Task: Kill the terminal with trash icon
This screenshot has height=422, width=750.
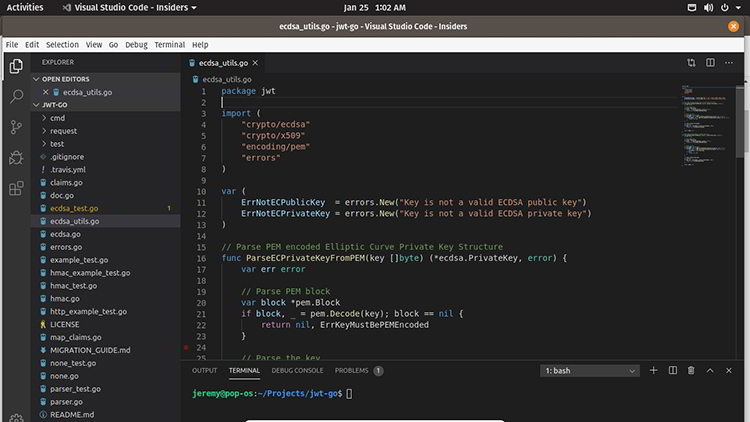Action: pyautogui.click(x=690, y=370)
